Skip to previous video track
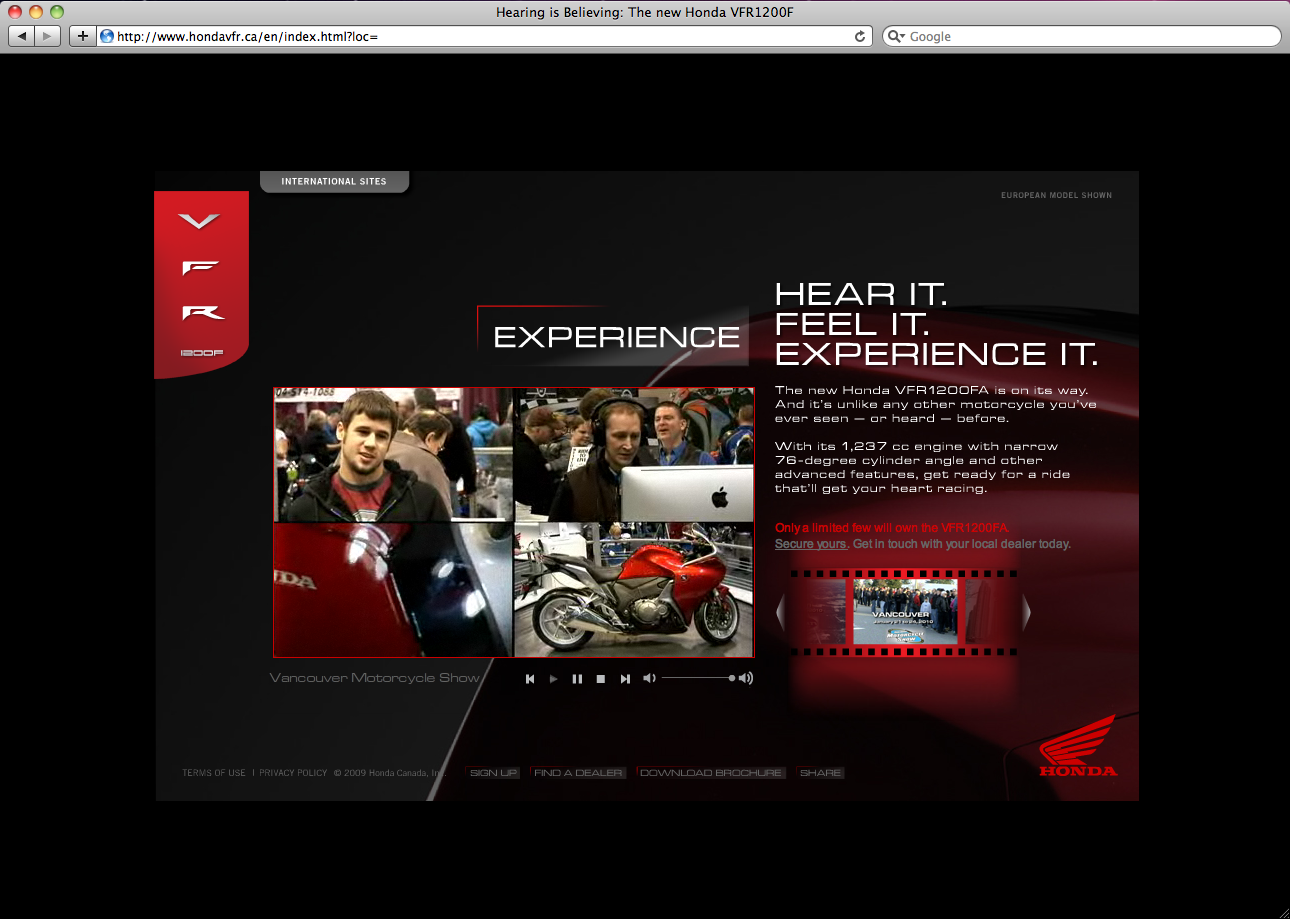Viewport: 1290px width, 919px height. [x=530, y=679]
